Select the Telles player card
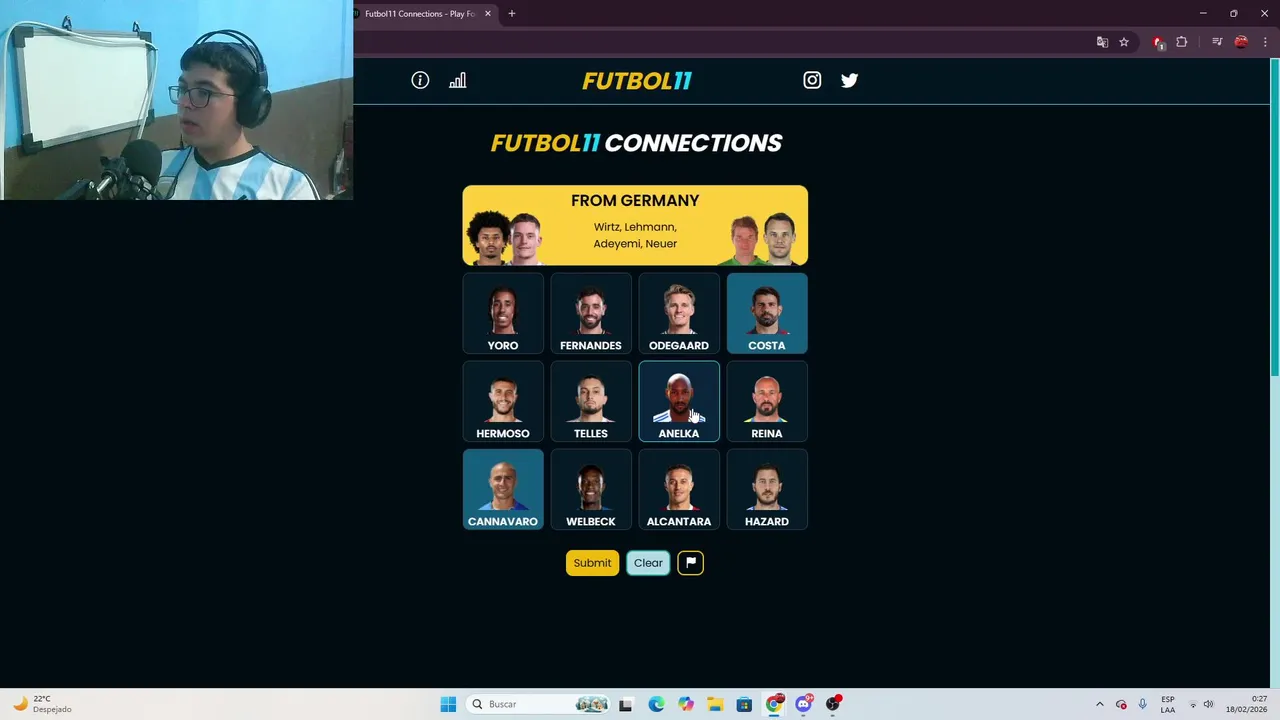The height and width of the screenshot is (720, 1280). 591,401
